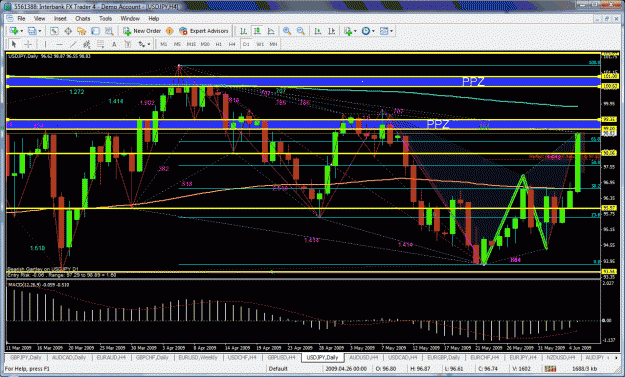This screenshot has height=377, width=625.
Task: Click the Default profile status entry
Action: (x=278, y=369)
